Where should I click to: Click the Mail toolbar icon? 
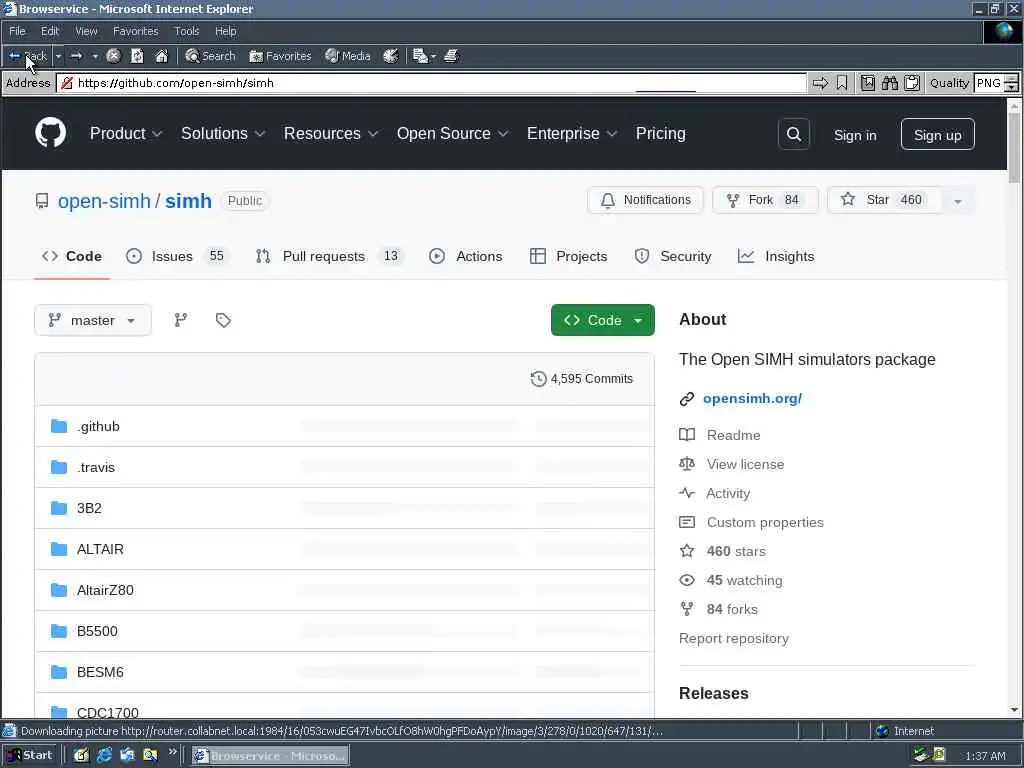(x=420, y=56)
